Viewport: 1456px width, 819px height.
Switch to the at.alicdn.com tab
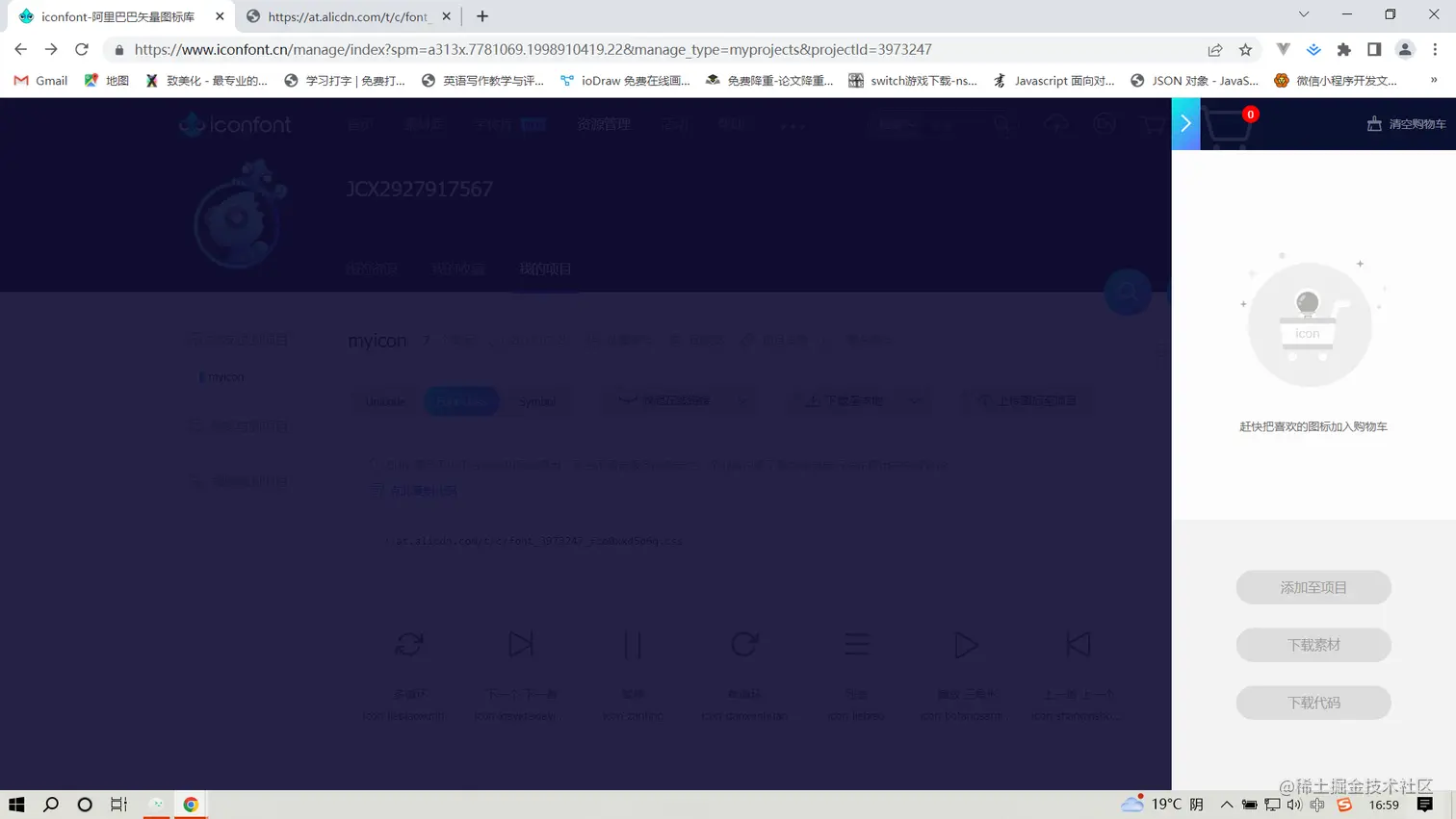349,16
